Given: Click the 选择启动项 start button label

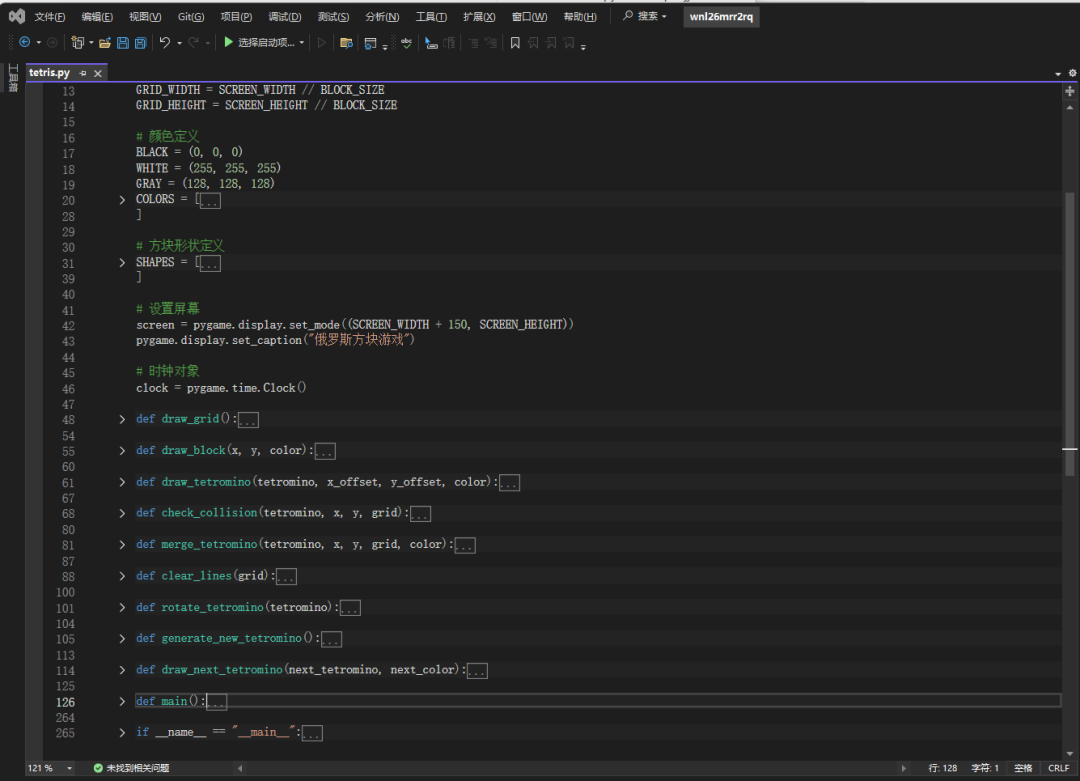Looking at the screenshot, I should point(266,43).
